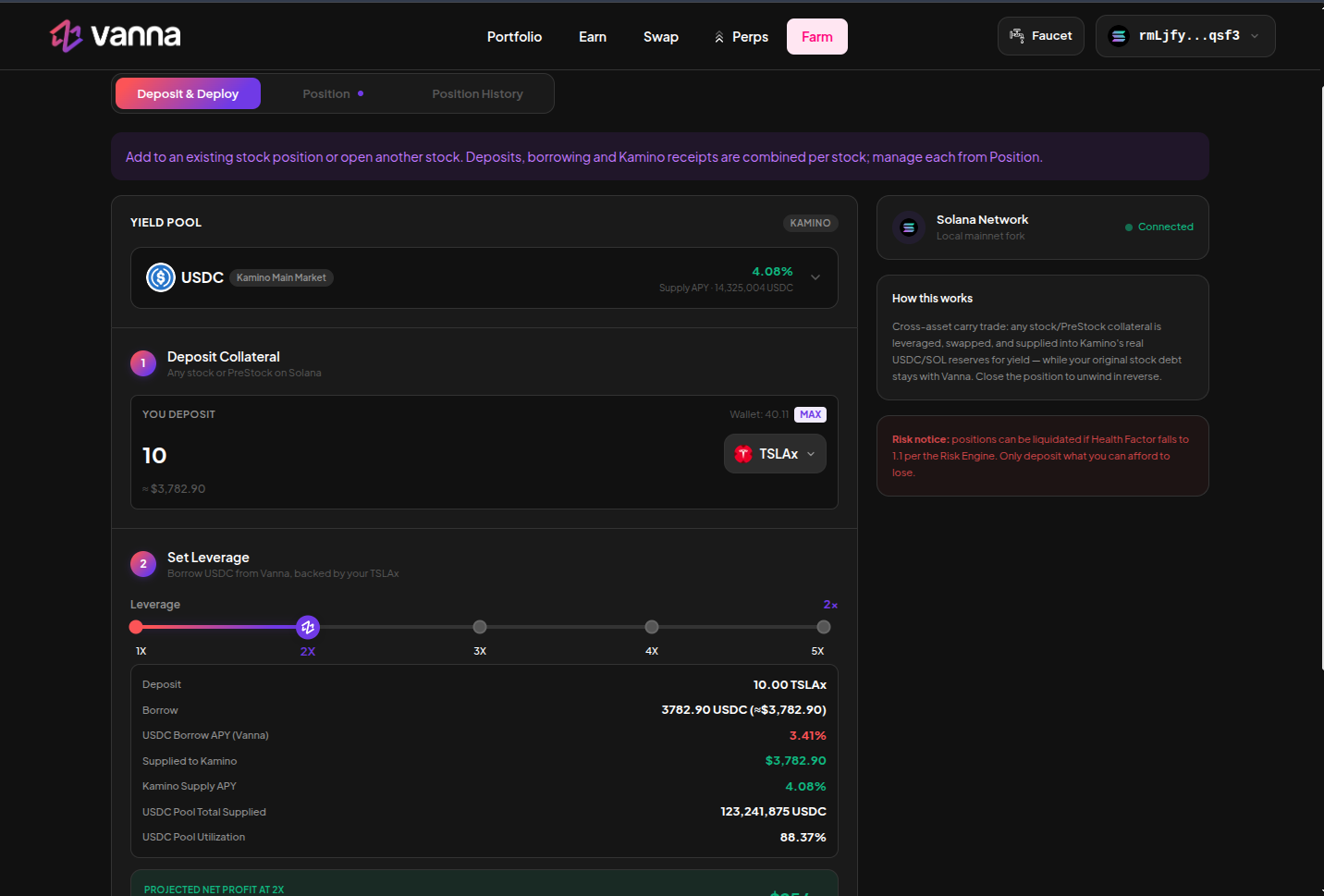Open the wallet account dropdown chevron

1255,36
